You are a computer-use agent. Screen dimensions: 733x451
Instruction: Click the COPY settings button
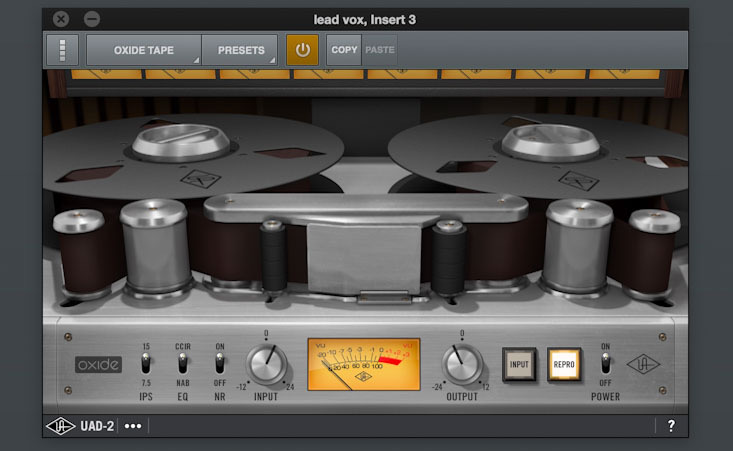point(344,50)
